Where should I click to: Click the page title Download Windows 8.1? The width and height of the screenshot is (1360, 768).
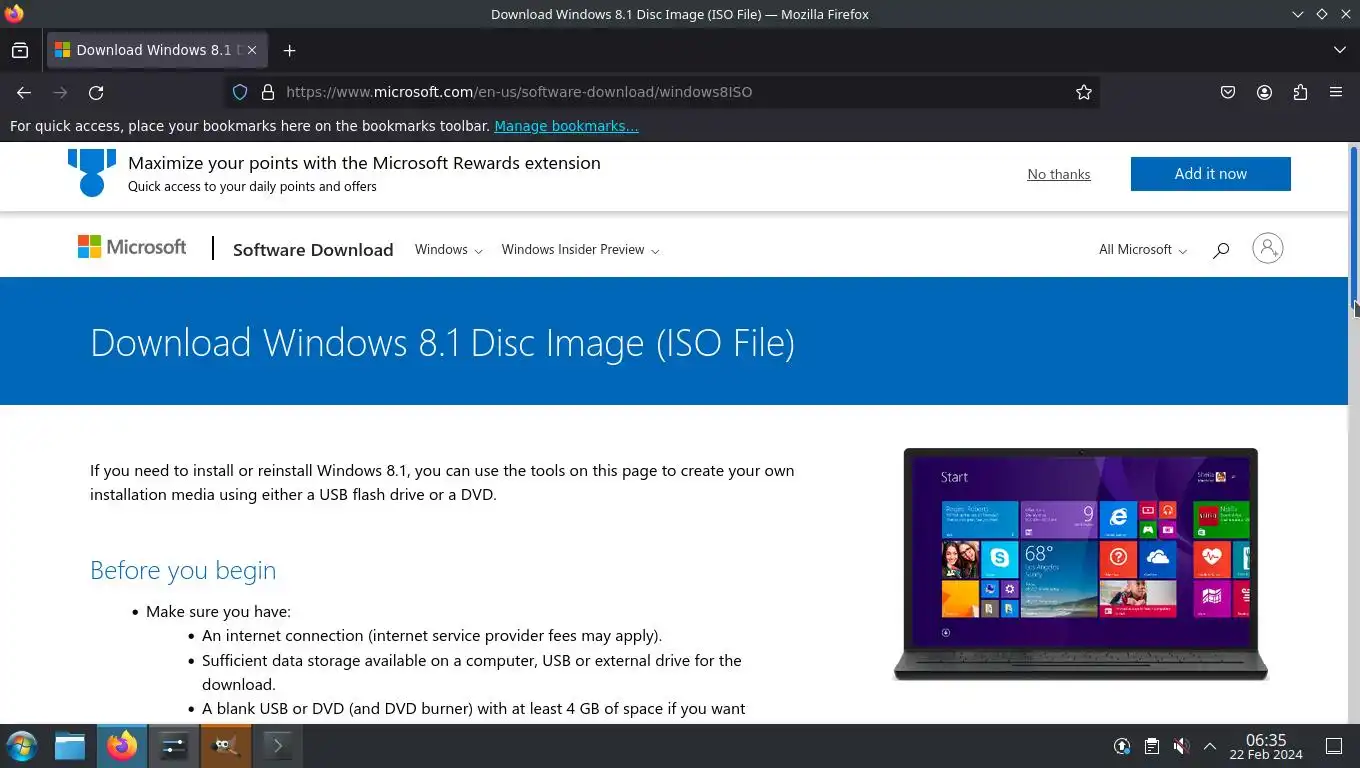(442, 342)
